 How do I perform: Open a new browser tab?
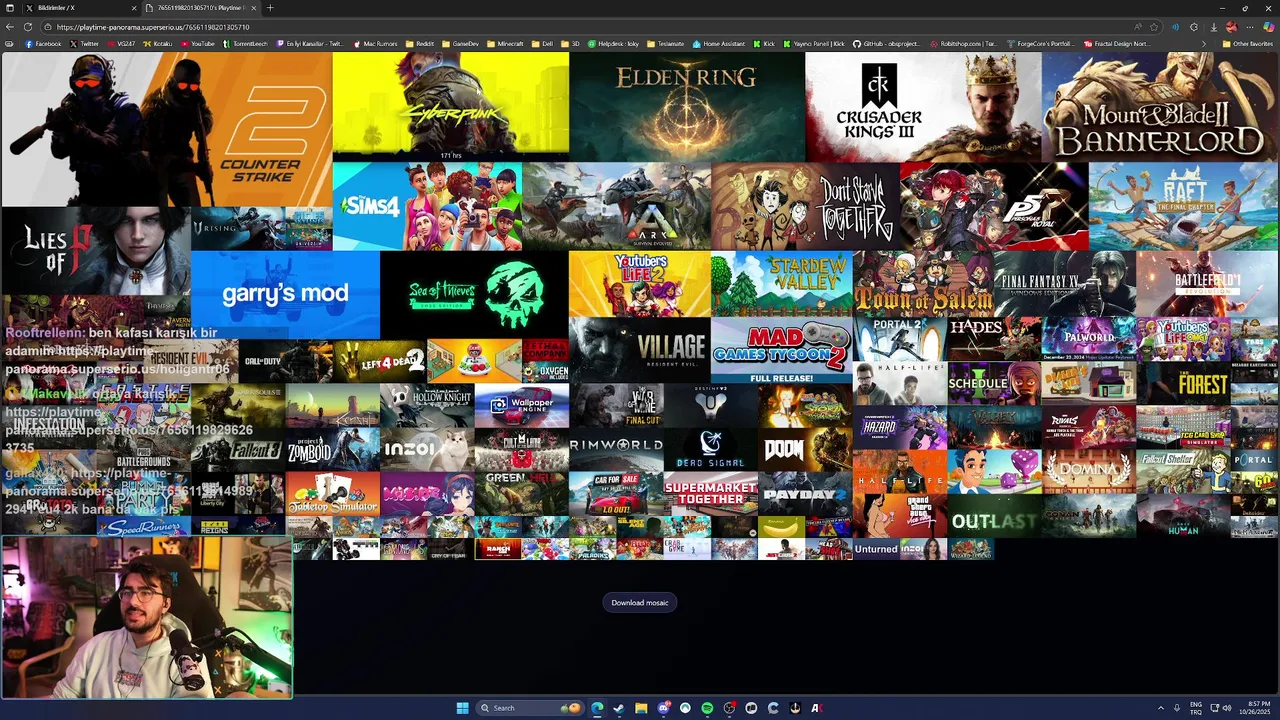click(270, 8)
